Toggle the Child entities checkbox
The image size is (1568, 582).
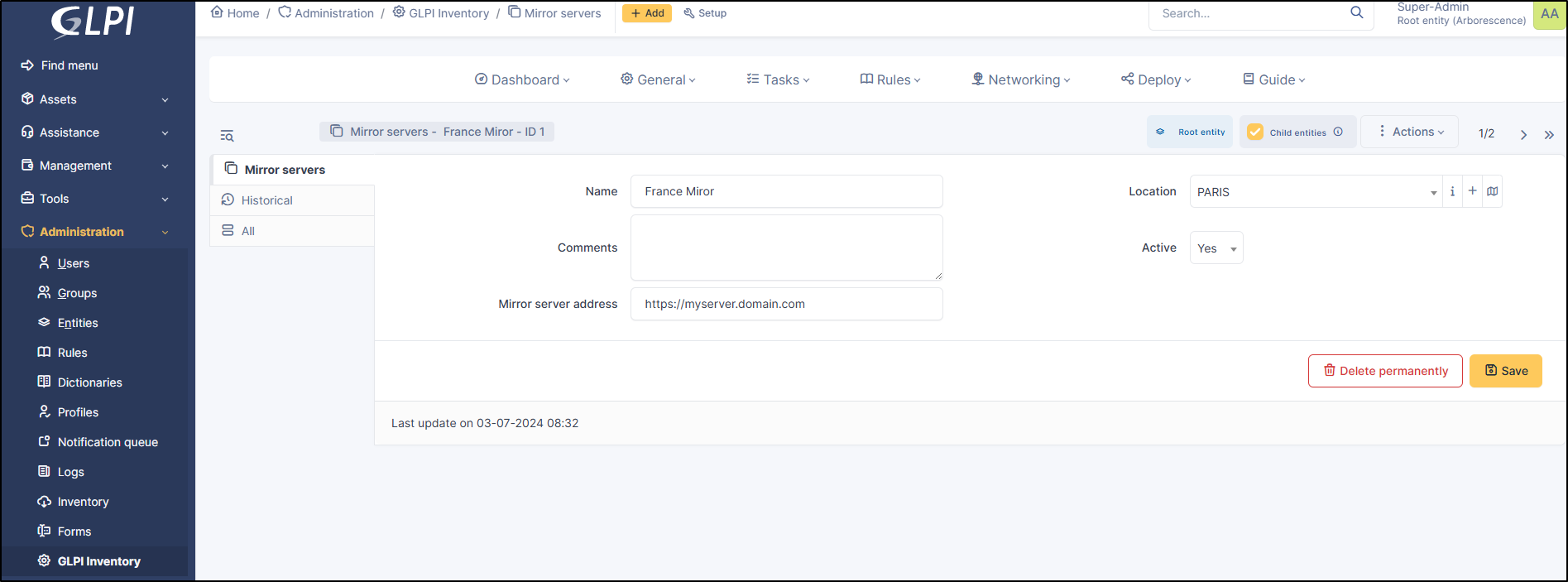click(x=1255, y=132)
